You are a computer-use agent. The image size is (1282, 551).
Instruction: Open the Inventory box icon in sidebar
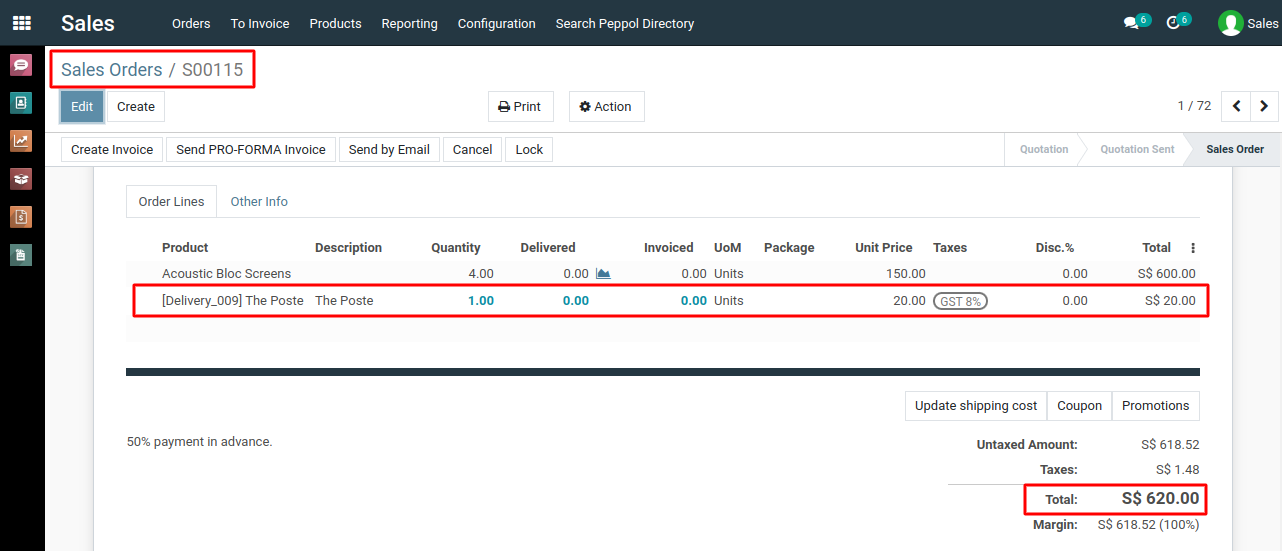click(x=21, y=179)
